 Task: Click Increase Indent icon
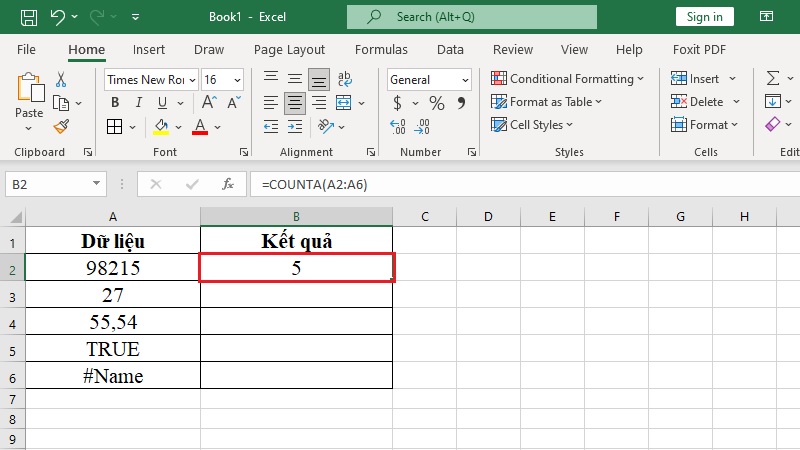(295, 126)
